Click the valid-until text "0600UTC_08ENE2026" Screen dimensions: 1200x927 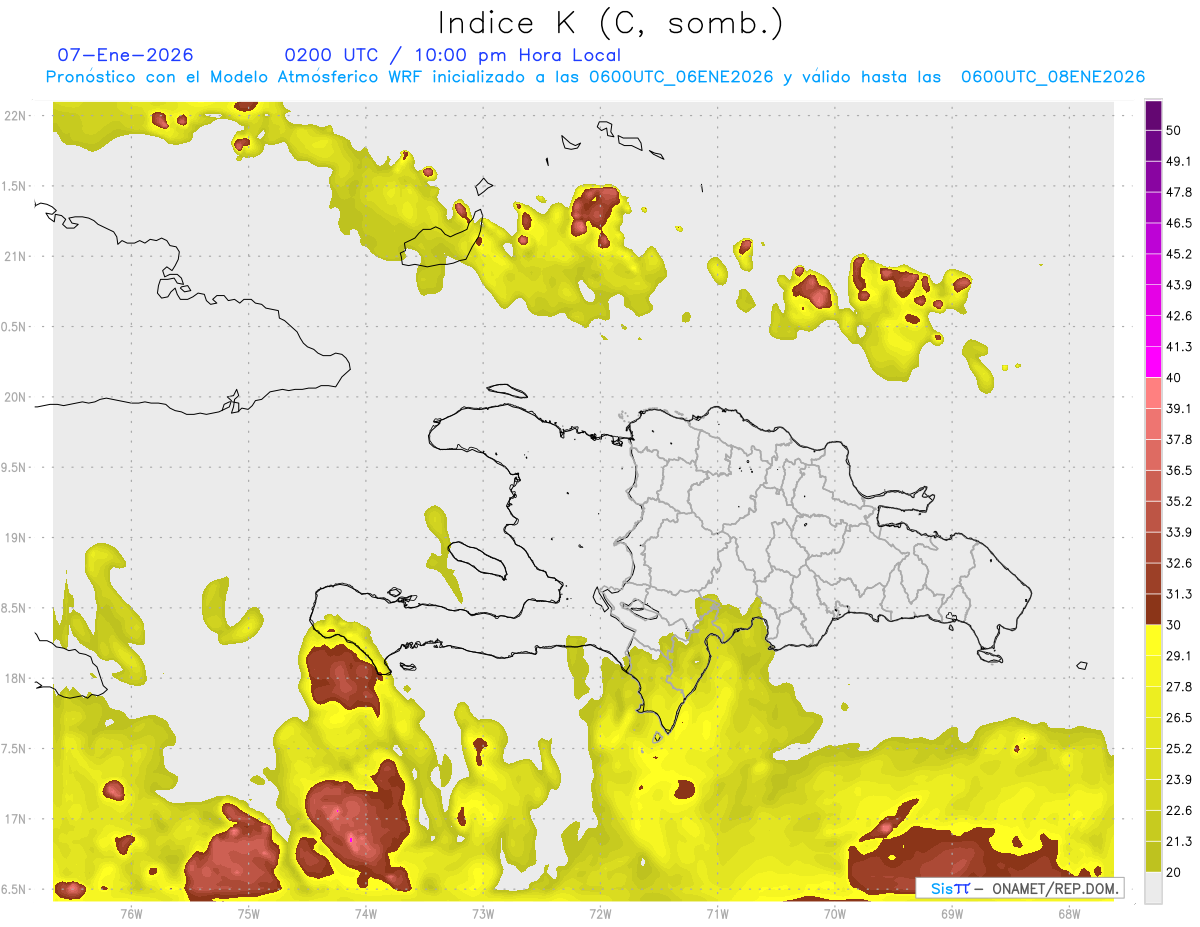1052,77
